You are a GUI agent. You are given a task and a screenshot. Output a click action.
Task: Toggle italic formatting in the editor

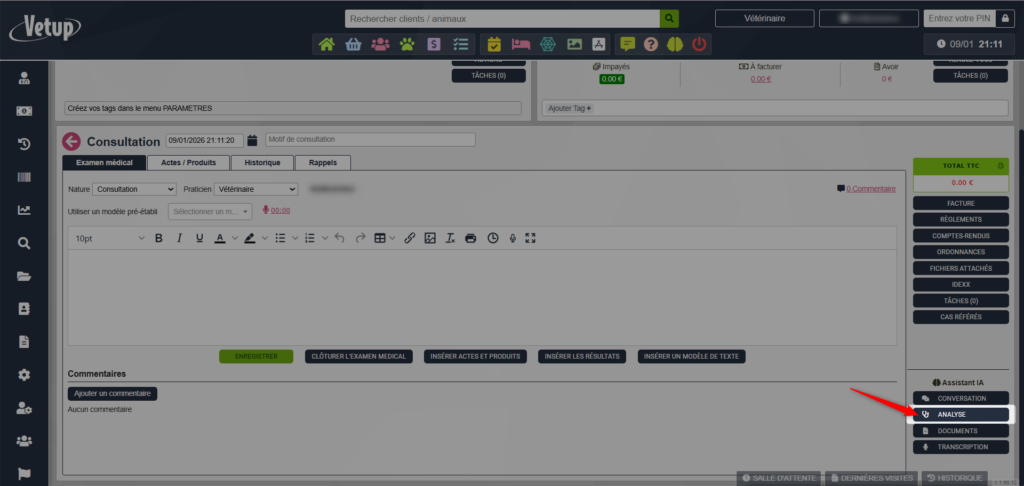point(179,238)
